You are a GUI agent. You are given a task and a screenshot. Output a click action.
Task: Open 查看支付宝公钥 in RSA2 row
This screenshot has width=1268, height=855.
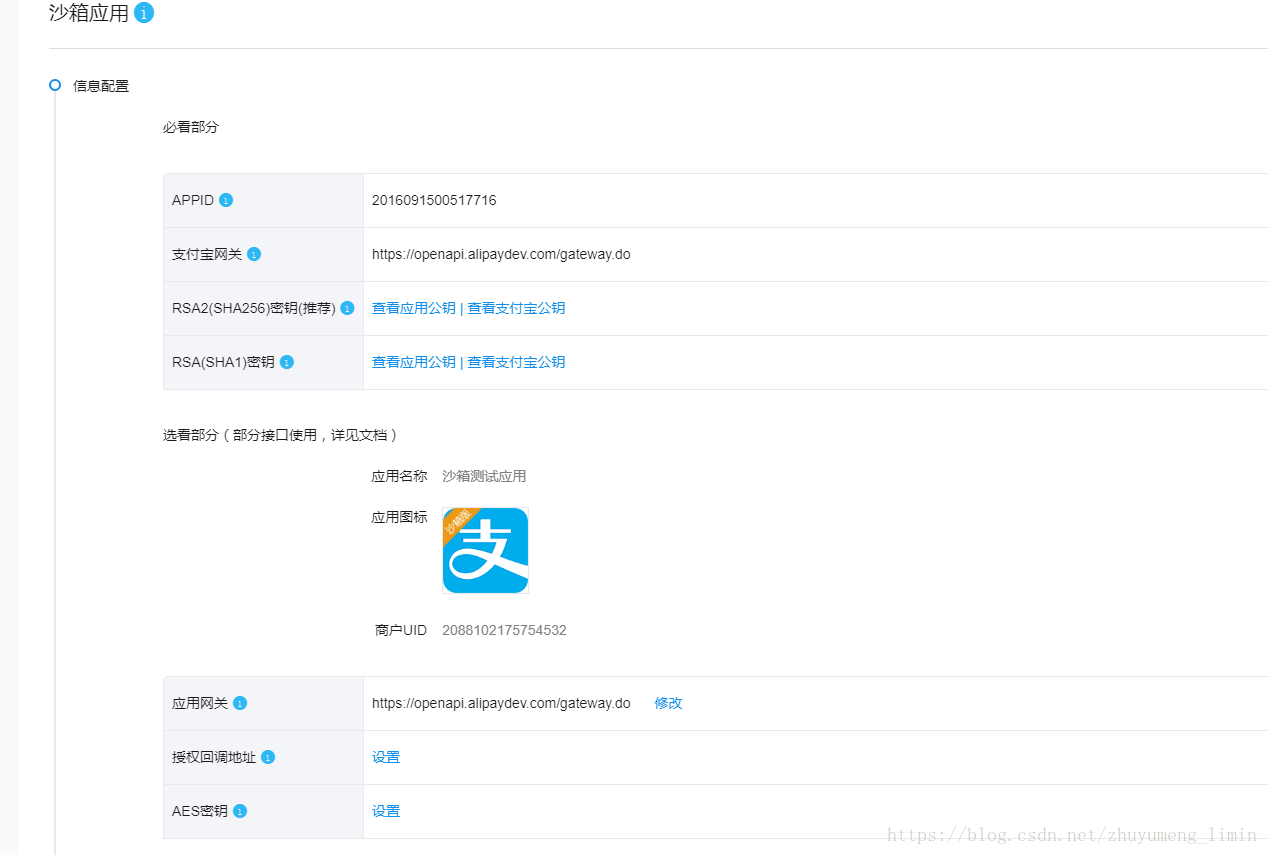coord(516,308)
